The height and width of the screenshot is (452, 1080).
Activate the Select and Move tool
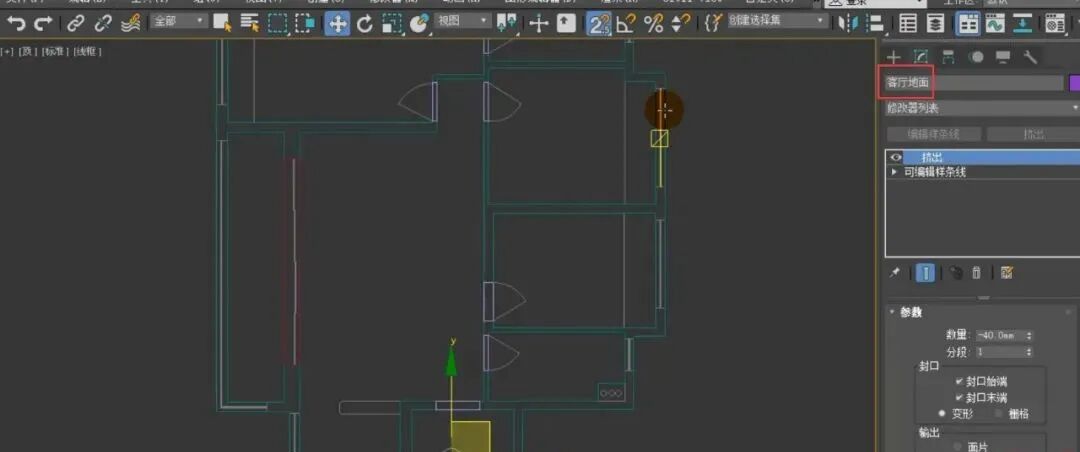coord(337,24)
